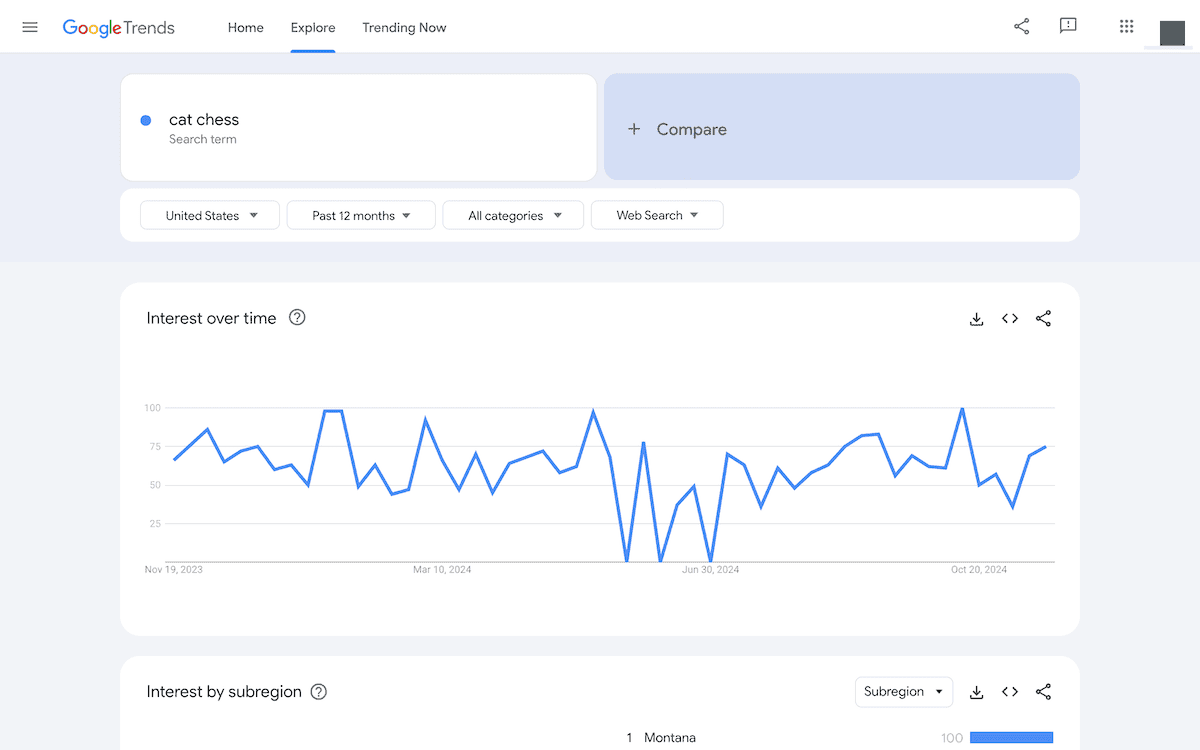Share this page via header share icon
Viewport: 1200px width, 750px height.
tap(1021, 27)
